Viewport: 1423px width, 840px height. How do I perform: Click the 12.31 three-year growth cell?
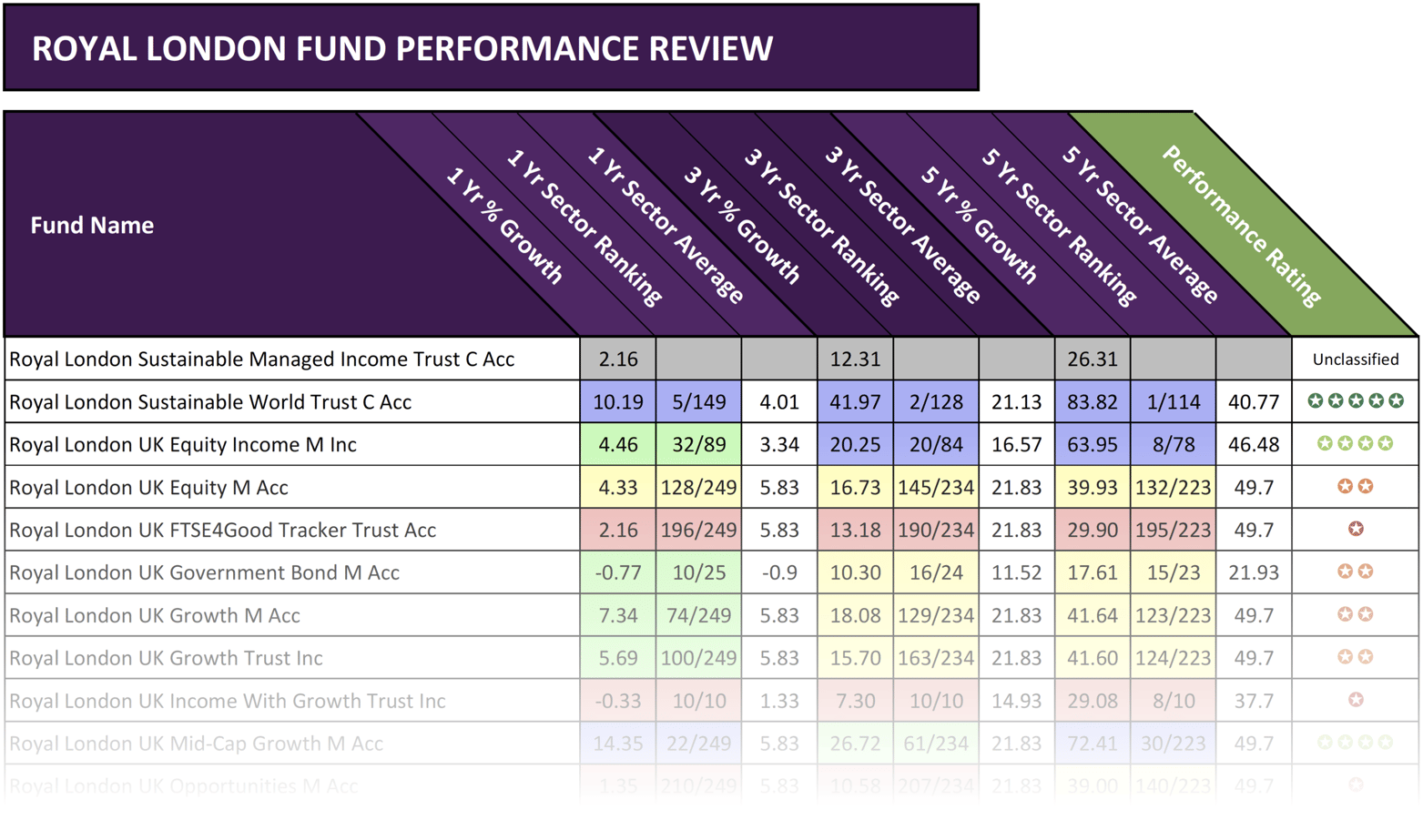[x=856, y=359]
